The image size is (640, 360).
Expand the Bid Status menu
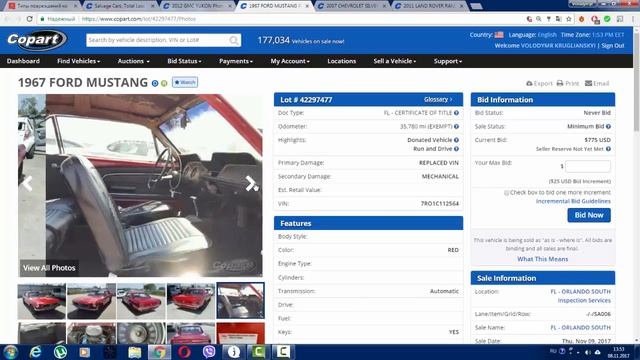click(x=184, y=61)
